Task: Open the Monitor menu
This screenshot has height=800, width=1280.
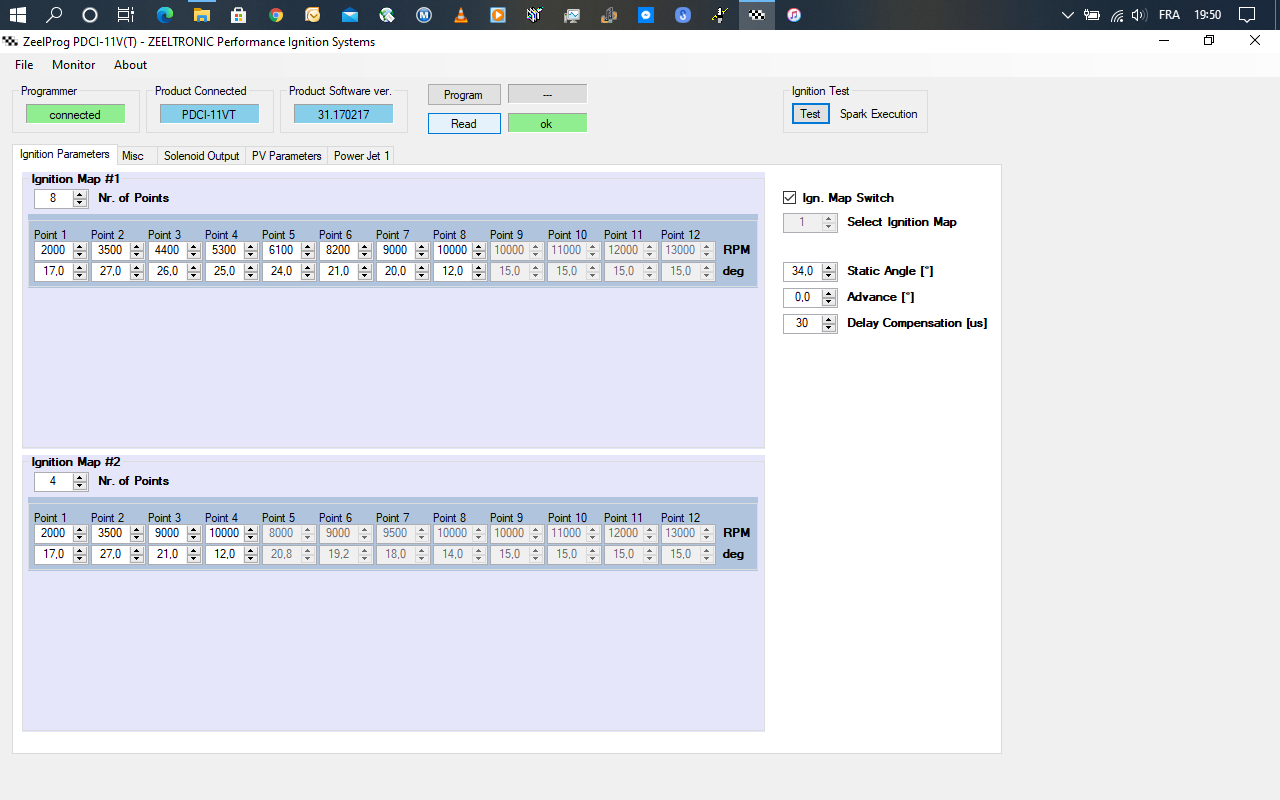Action: pos(74,65)
